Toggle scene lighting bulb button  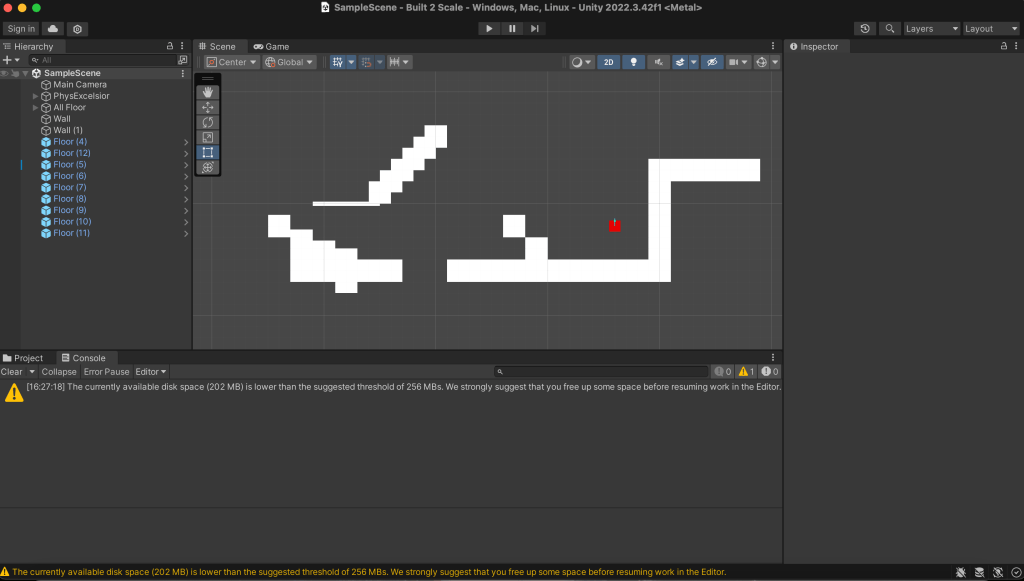pyautogui.click(x=633, y=62)
